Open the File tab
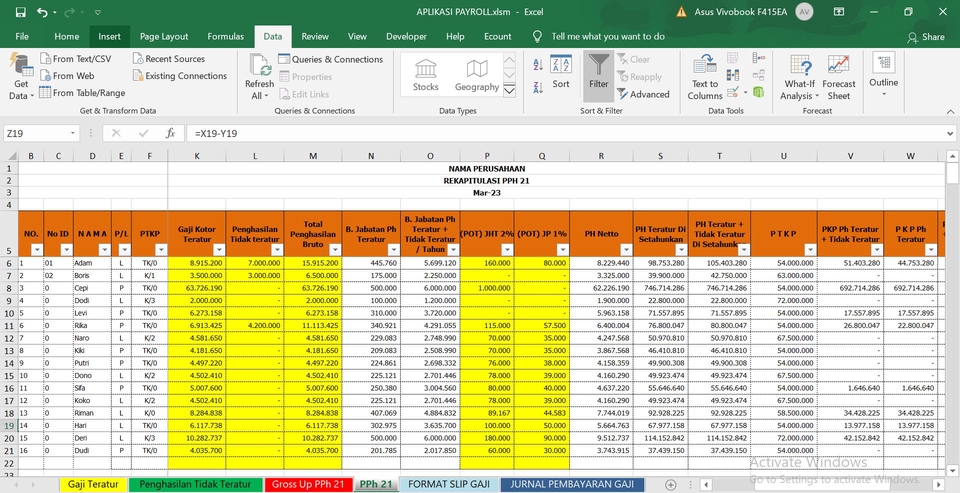The width and height of the screenshot is (960, 493). 22,37
